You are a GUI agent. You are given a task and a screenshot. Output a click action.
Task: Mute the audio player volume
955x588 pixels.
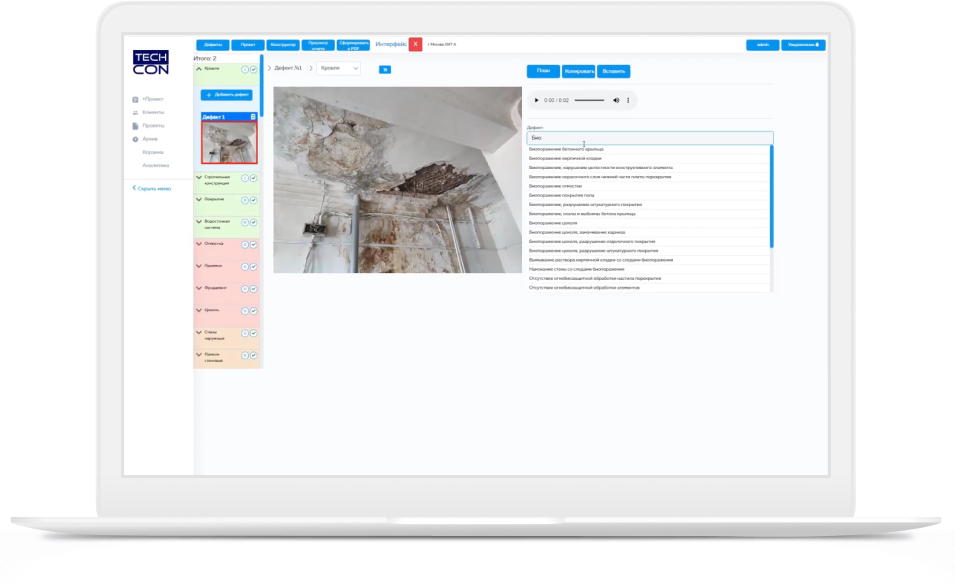click(x=616, y=100)
